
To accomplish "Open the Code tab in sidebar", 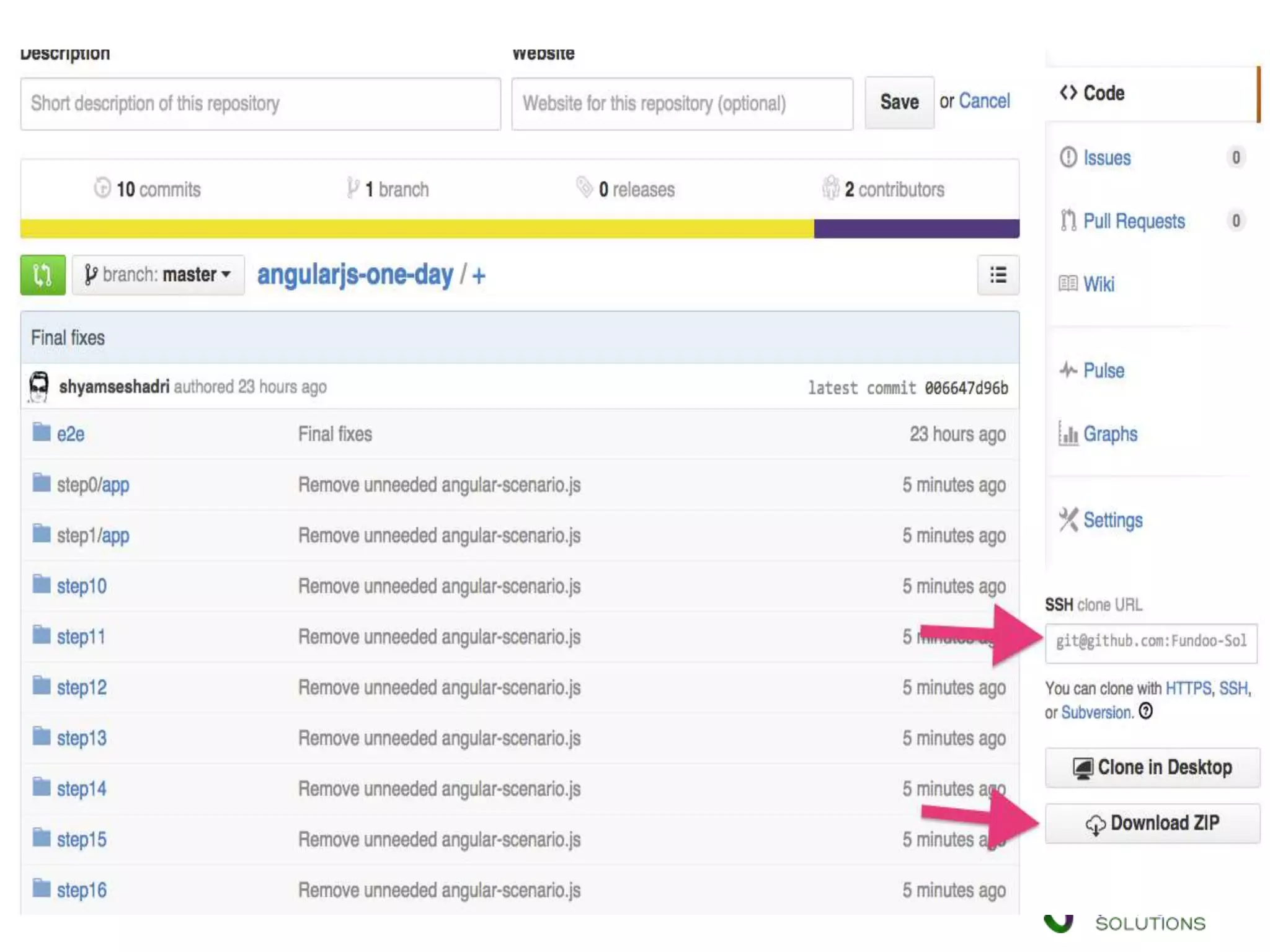I will (x=1103, y=93).
